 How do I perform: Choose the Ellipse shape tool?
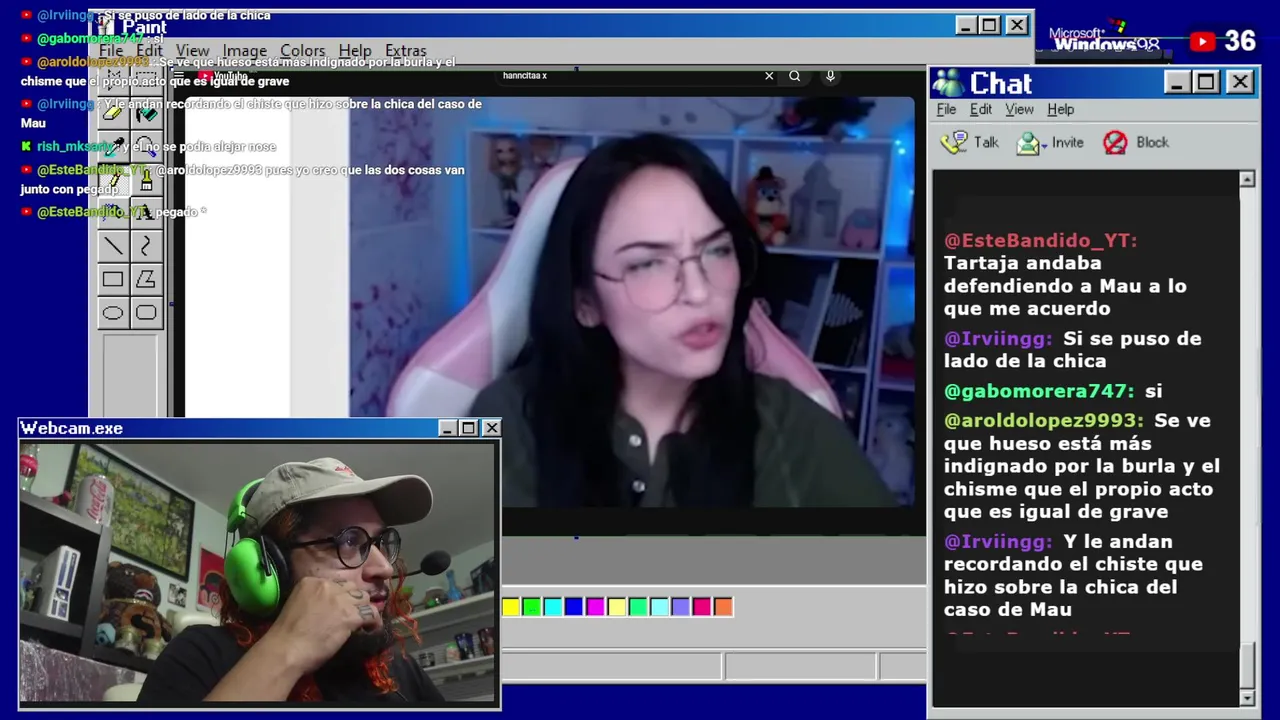click(113, 313)
